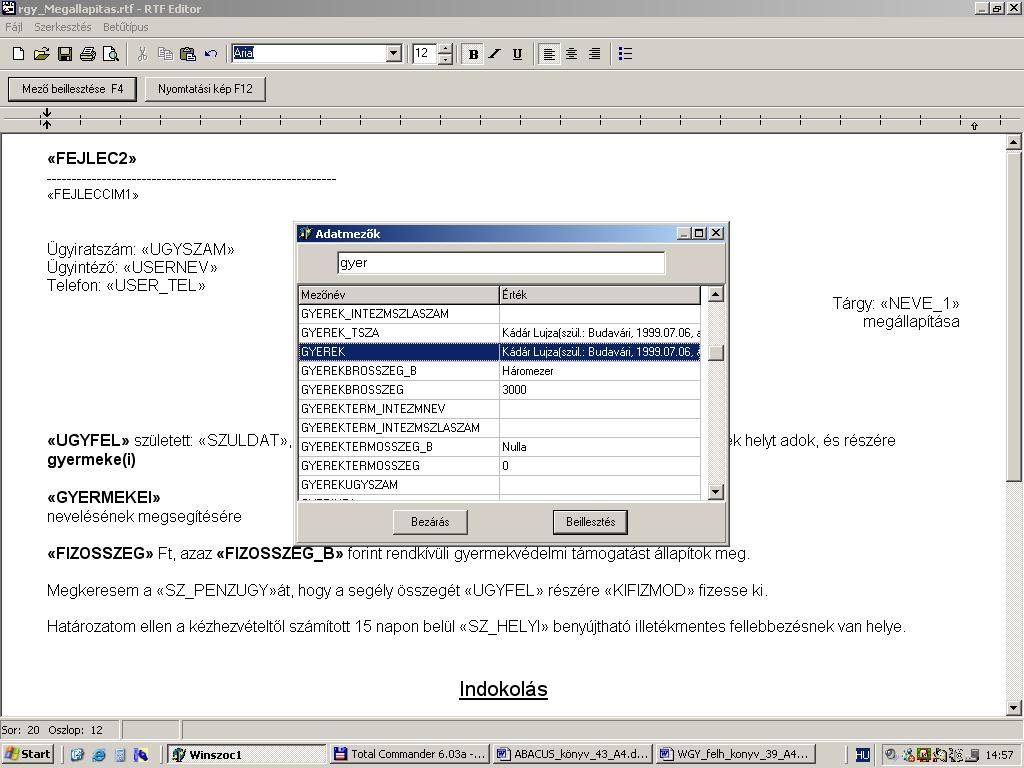The height and width of the screenshot is (768, 1024).
Task: Open the Arial font name dropdown
Action: click(x=394, y=54)
